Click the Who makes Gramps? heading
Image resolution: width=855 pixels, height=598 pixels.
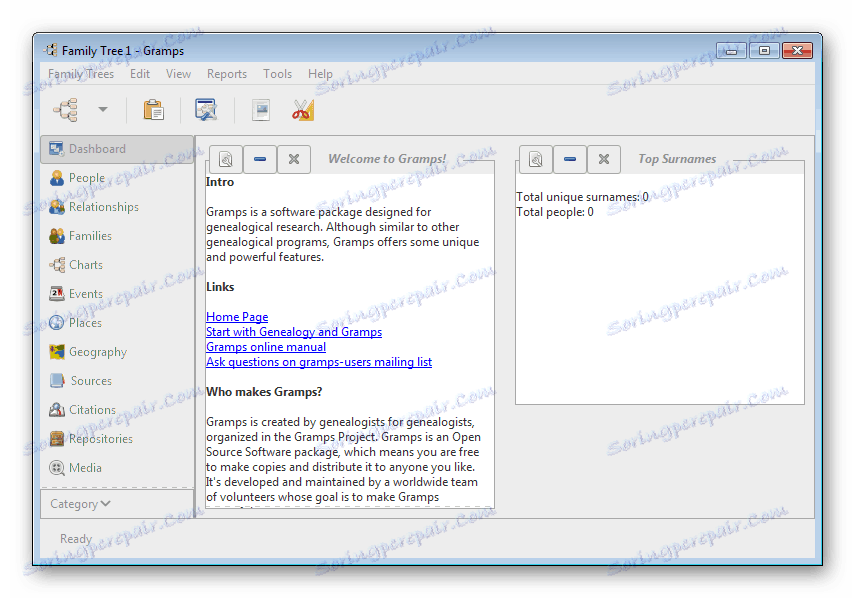(x=264, y=392)
